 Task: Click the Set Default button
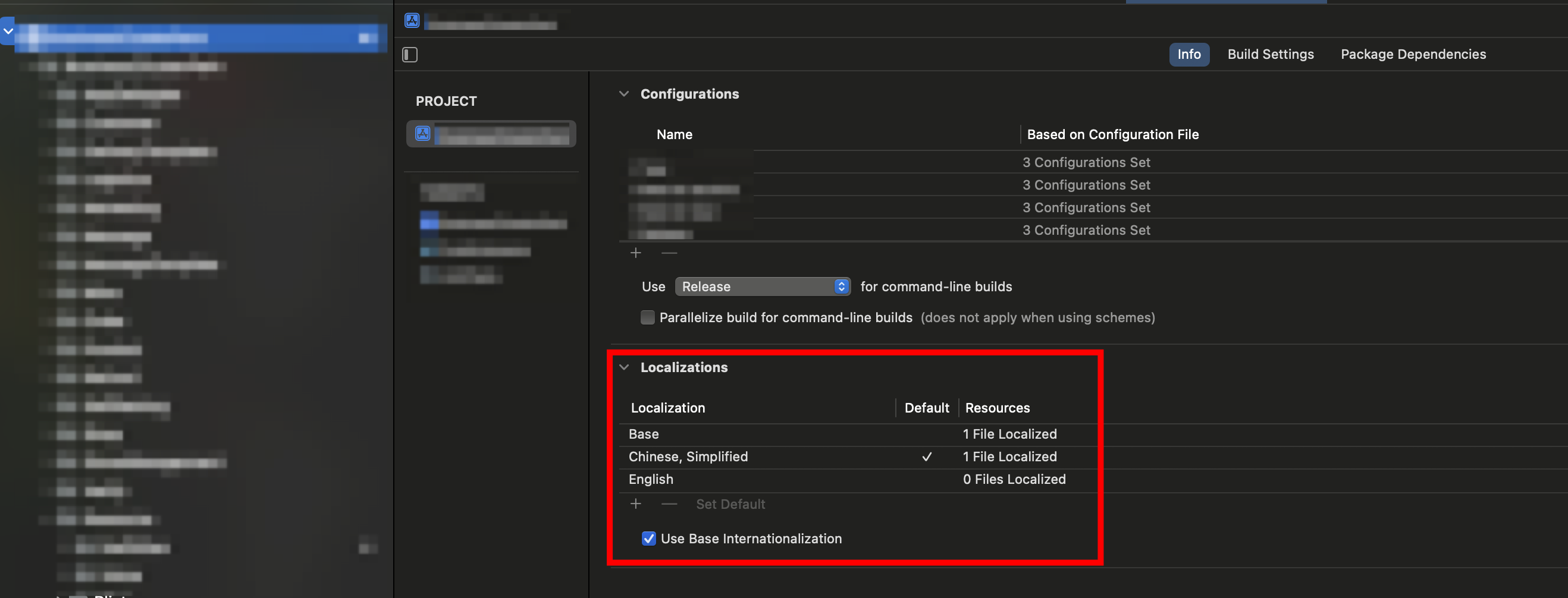[x=730, y=503]
